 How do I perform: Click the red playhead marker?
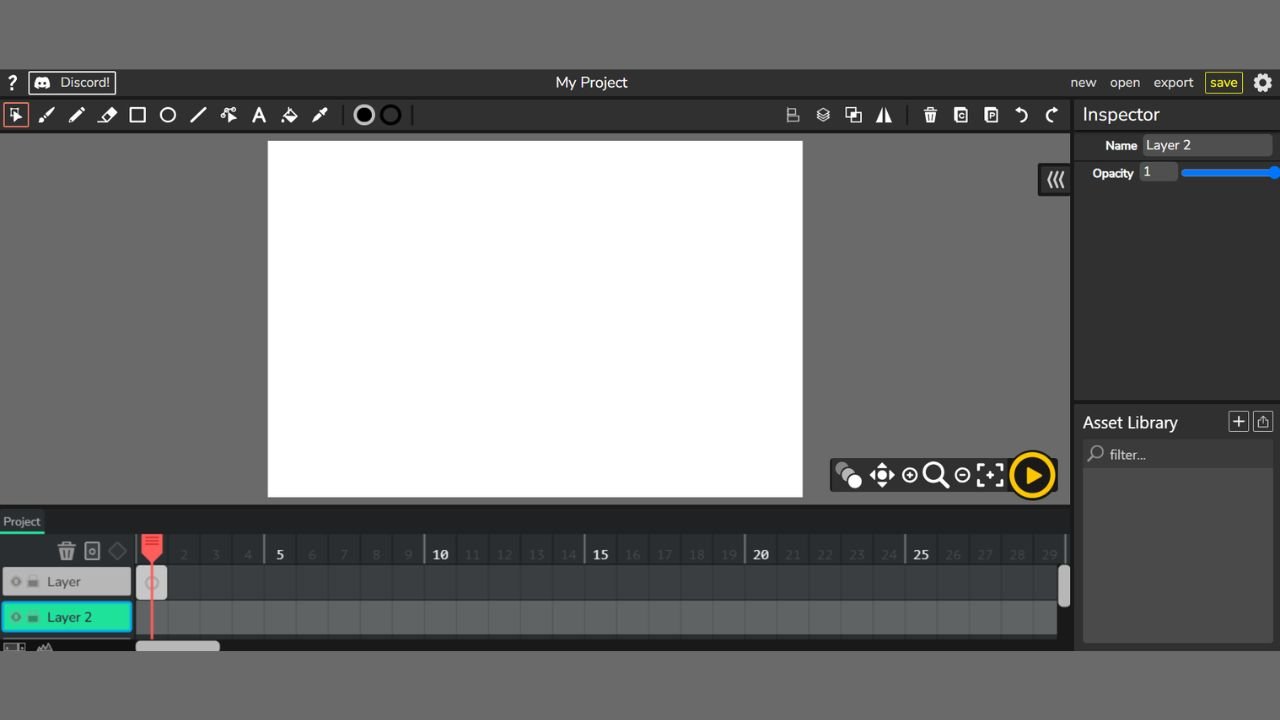click(152, 547)
